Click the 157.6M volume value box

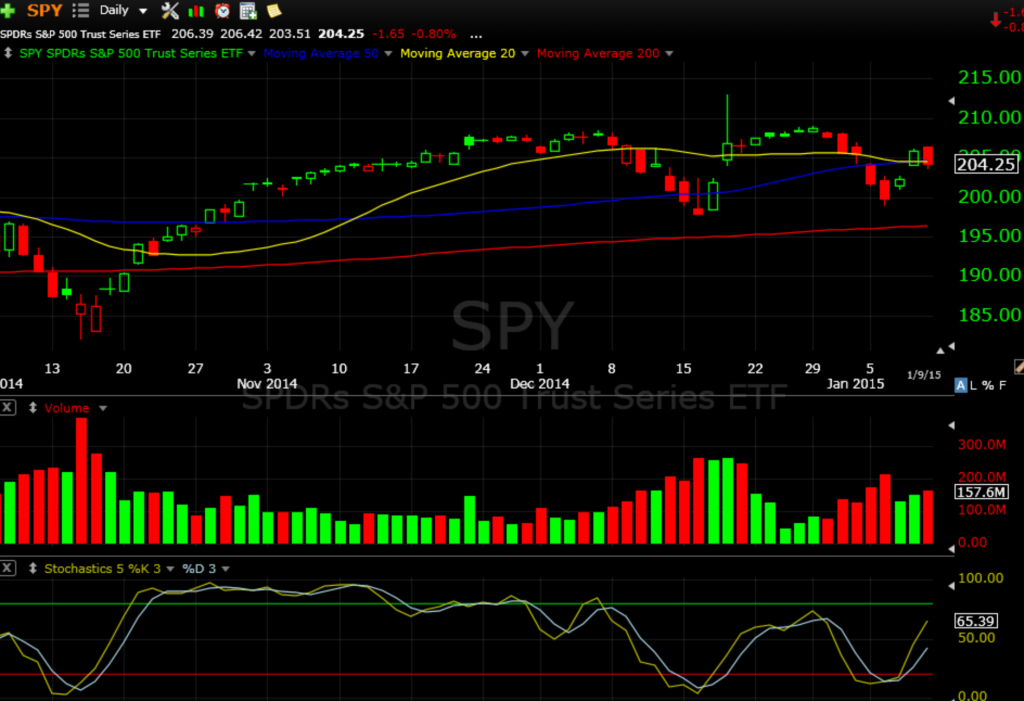[982, 492]
